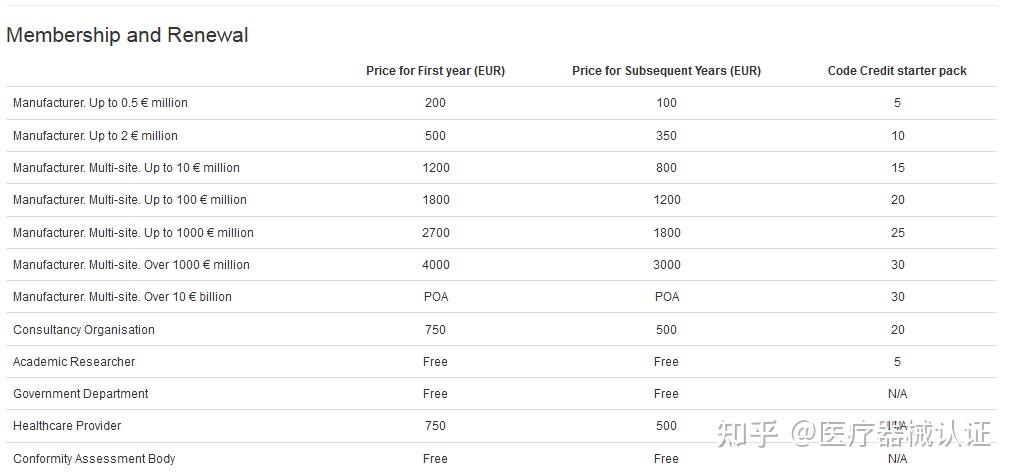The height and width of the screenshot is (475, 1017).
Task: Click the Price for First year column header
Action: (x=435, y=71)
